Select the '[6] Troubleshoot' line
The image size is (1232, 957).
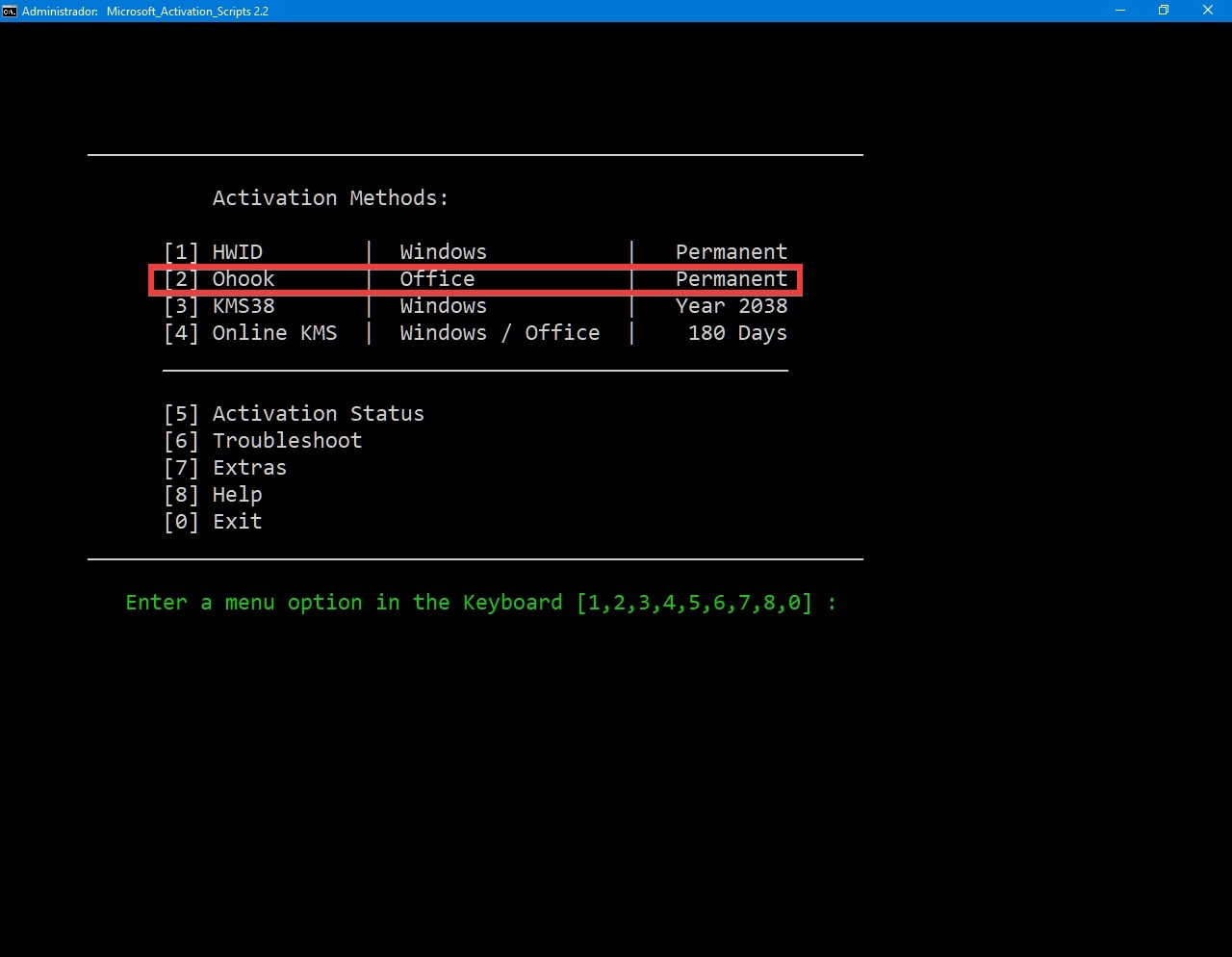pos(263,441)
